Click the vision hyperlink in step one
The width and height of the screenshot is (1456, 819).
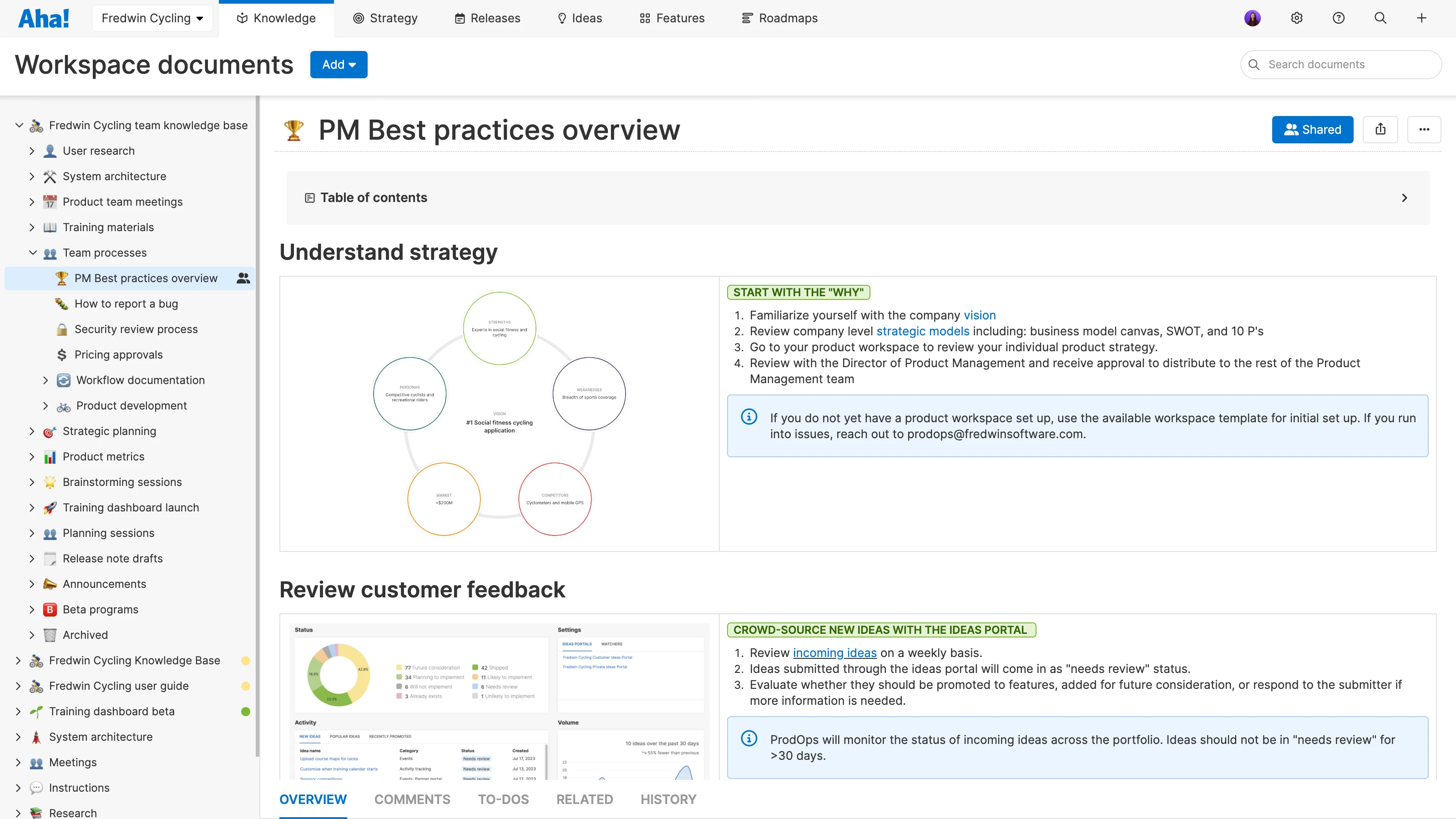980,315
